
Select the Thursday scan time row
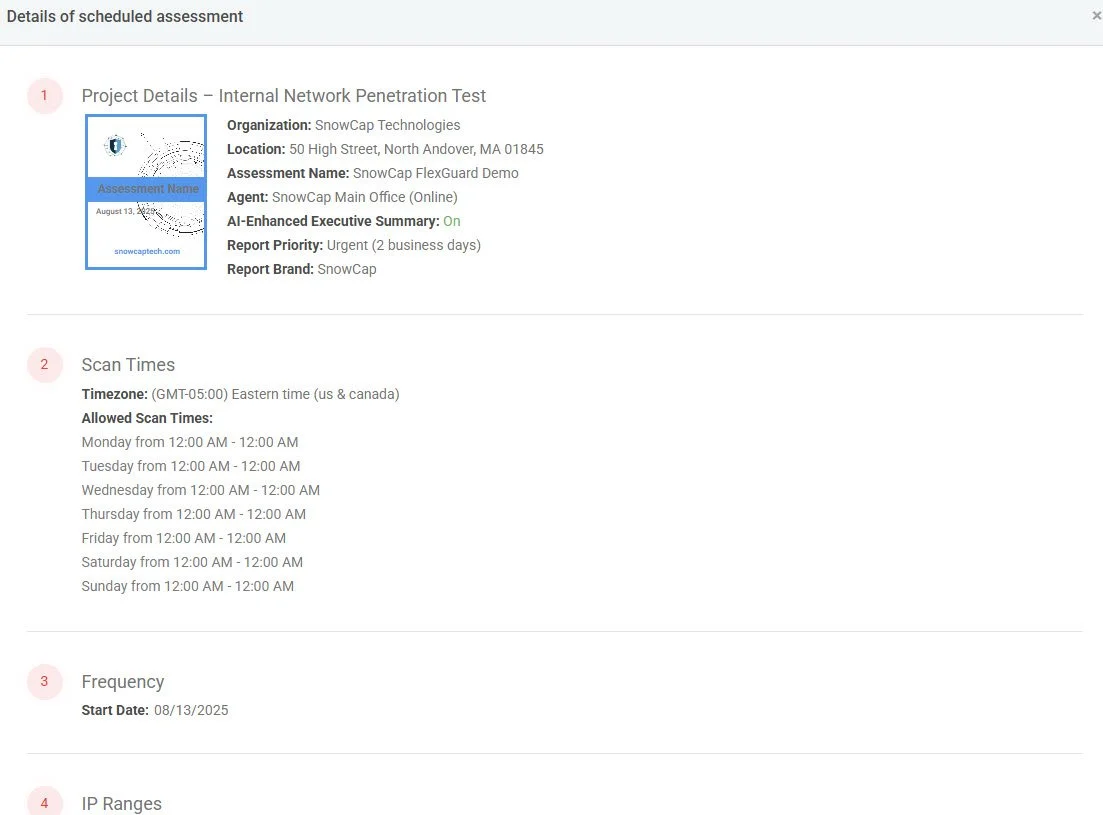(193, 513)
